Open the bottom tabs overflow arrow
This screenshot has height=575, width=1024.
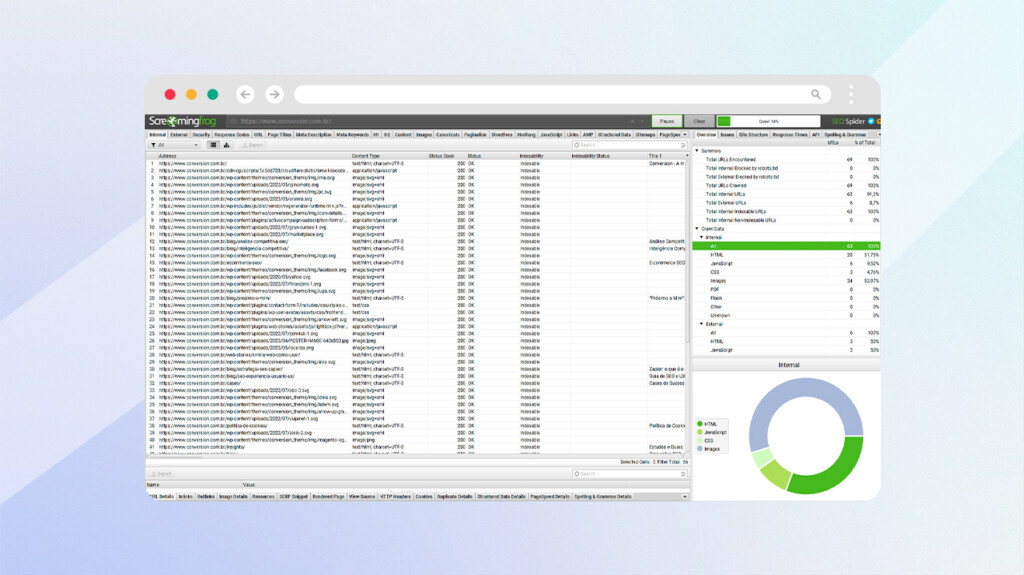click(684, 497)
